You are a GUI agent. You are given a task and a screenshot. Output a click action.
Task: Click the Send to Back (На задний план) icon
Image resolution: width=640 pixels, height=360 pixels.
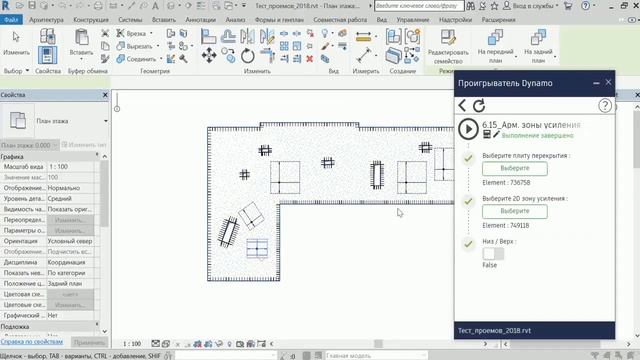pyautogui.click(x=538, y=38)
